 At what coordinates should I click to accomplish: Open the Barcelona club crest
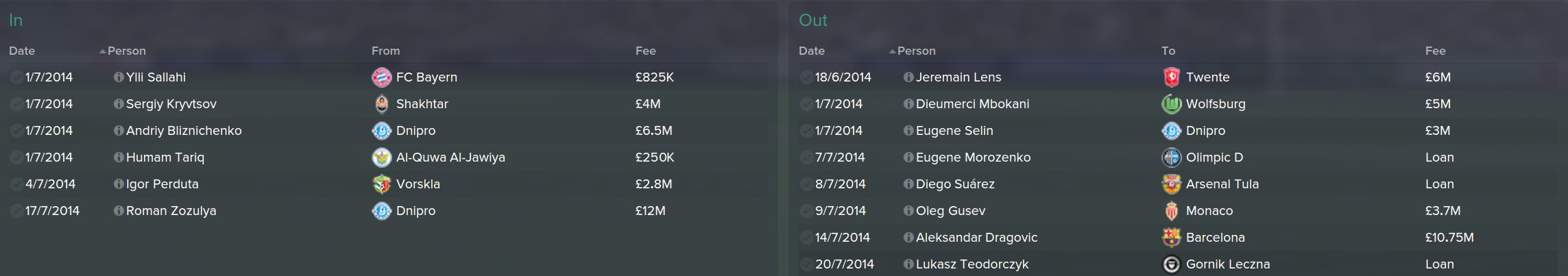click(1171, 238)
